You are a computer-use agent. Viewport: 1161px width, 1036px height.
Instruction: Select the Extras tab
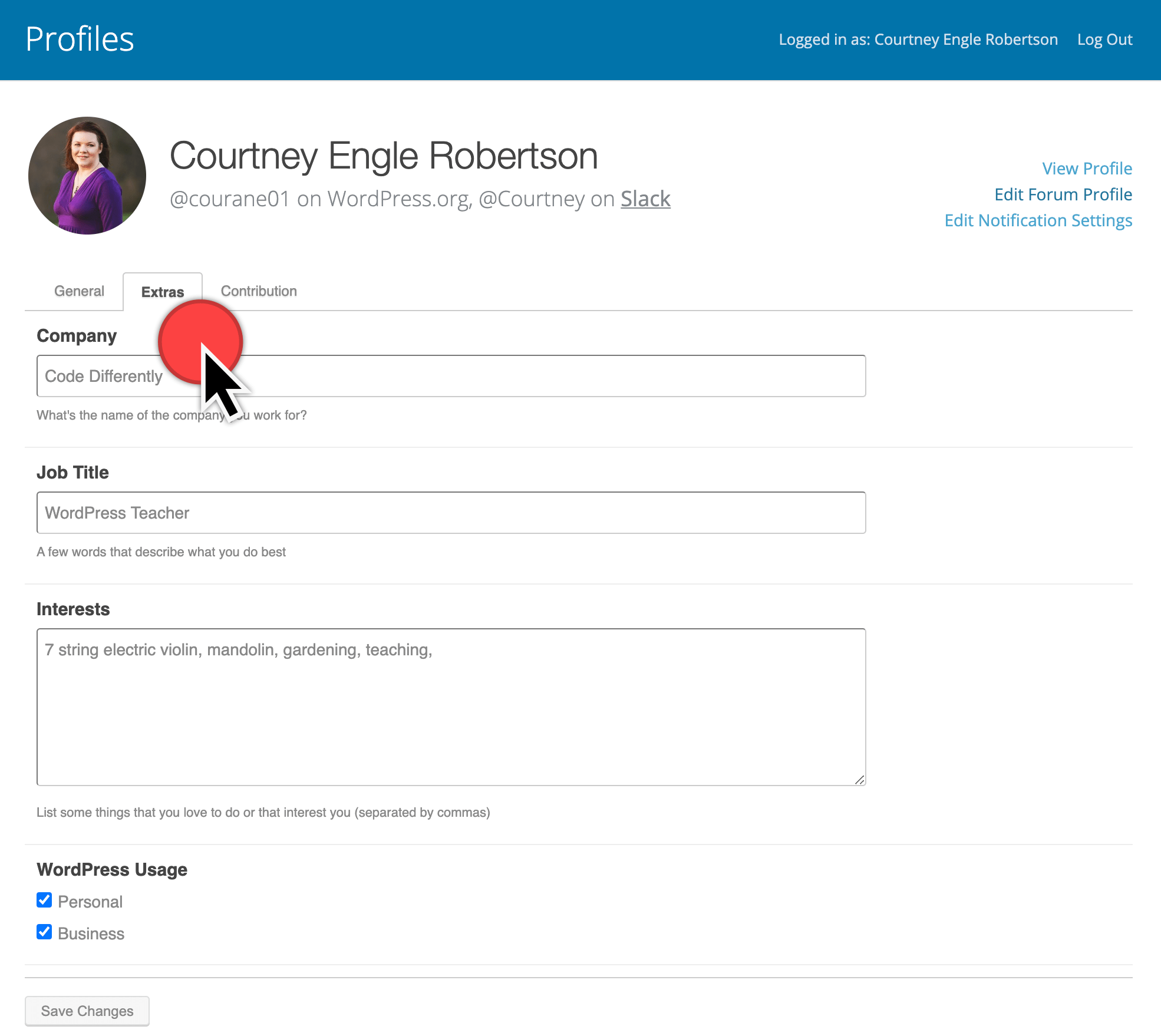tap(162, 292)
